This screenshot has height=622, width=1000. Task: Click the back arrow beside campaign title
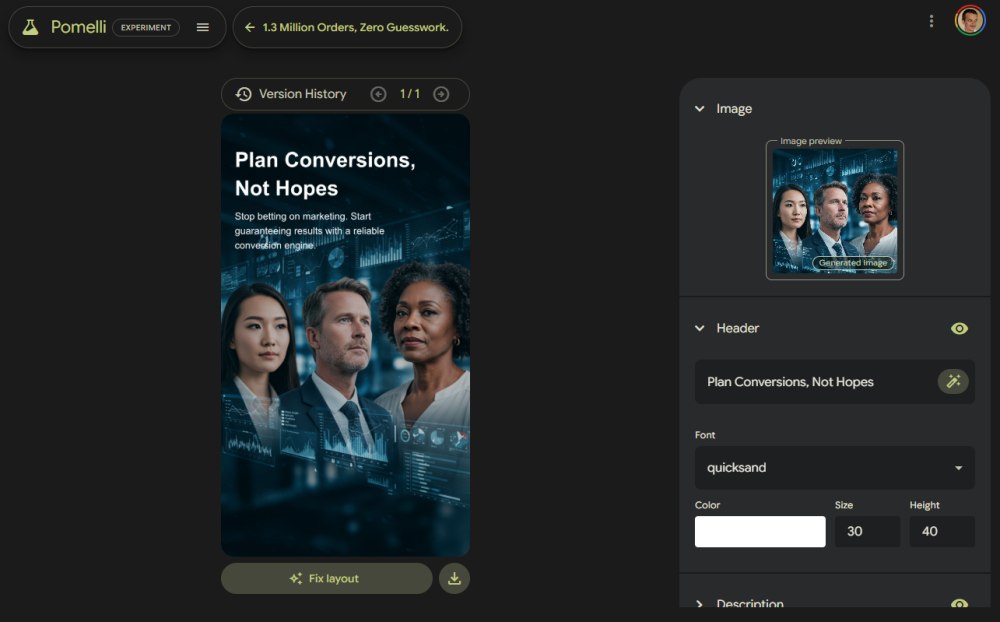pos(249,28)
